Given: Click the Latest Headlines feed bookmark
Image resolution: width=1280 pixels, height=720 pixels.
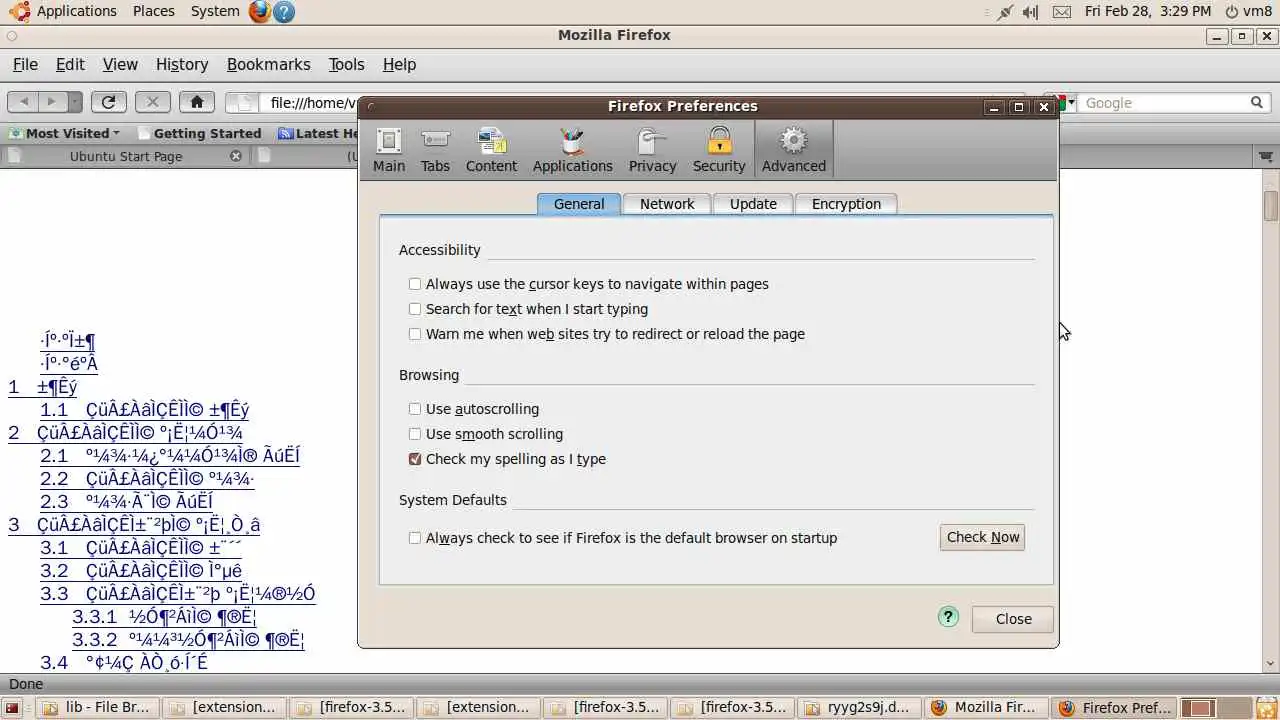Looking at the screenshot, I should (x=318, y=133).
